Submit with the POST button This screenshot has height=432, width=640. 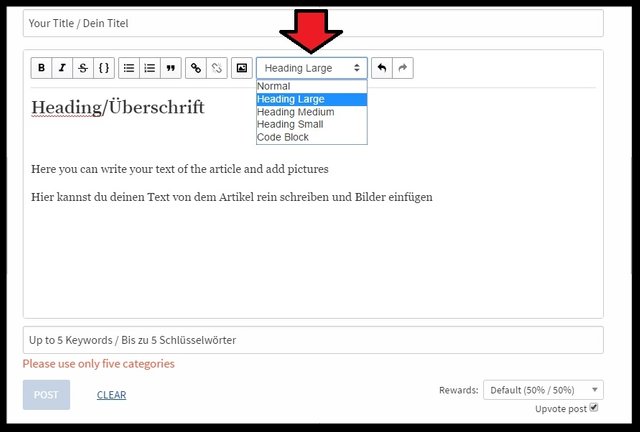(x=46, y=395)
